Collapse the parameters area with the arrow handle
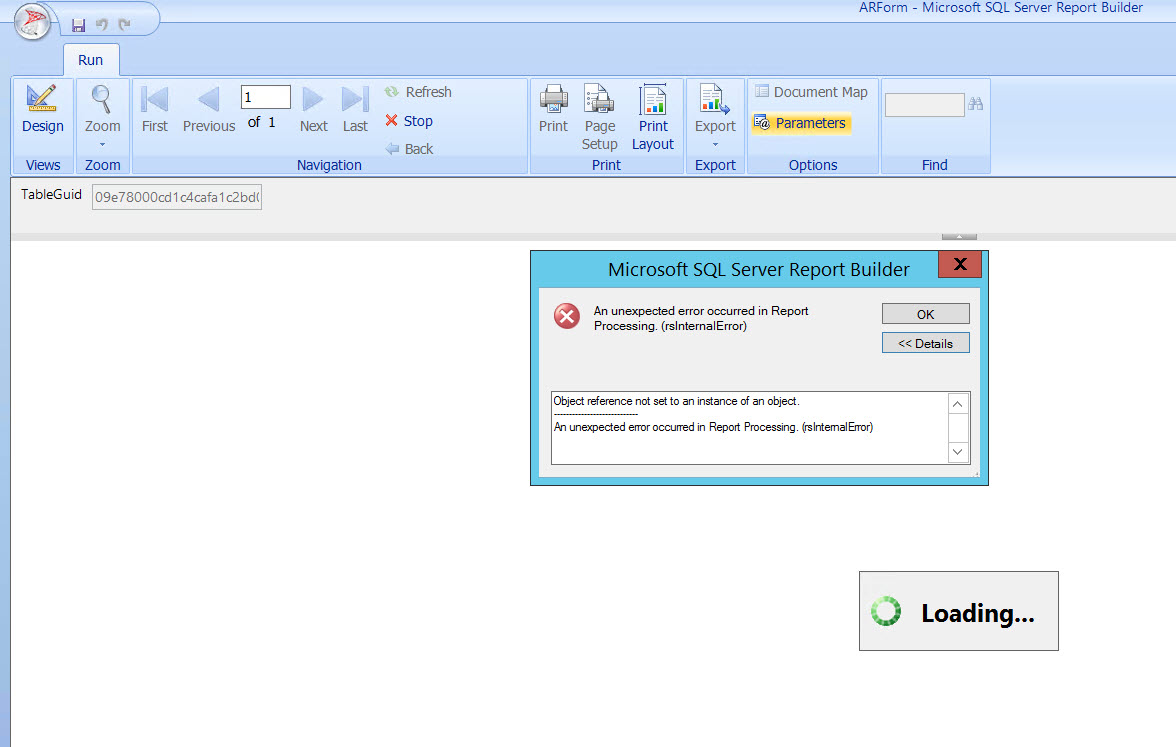The image size is (1176, 747). (959, 236)
